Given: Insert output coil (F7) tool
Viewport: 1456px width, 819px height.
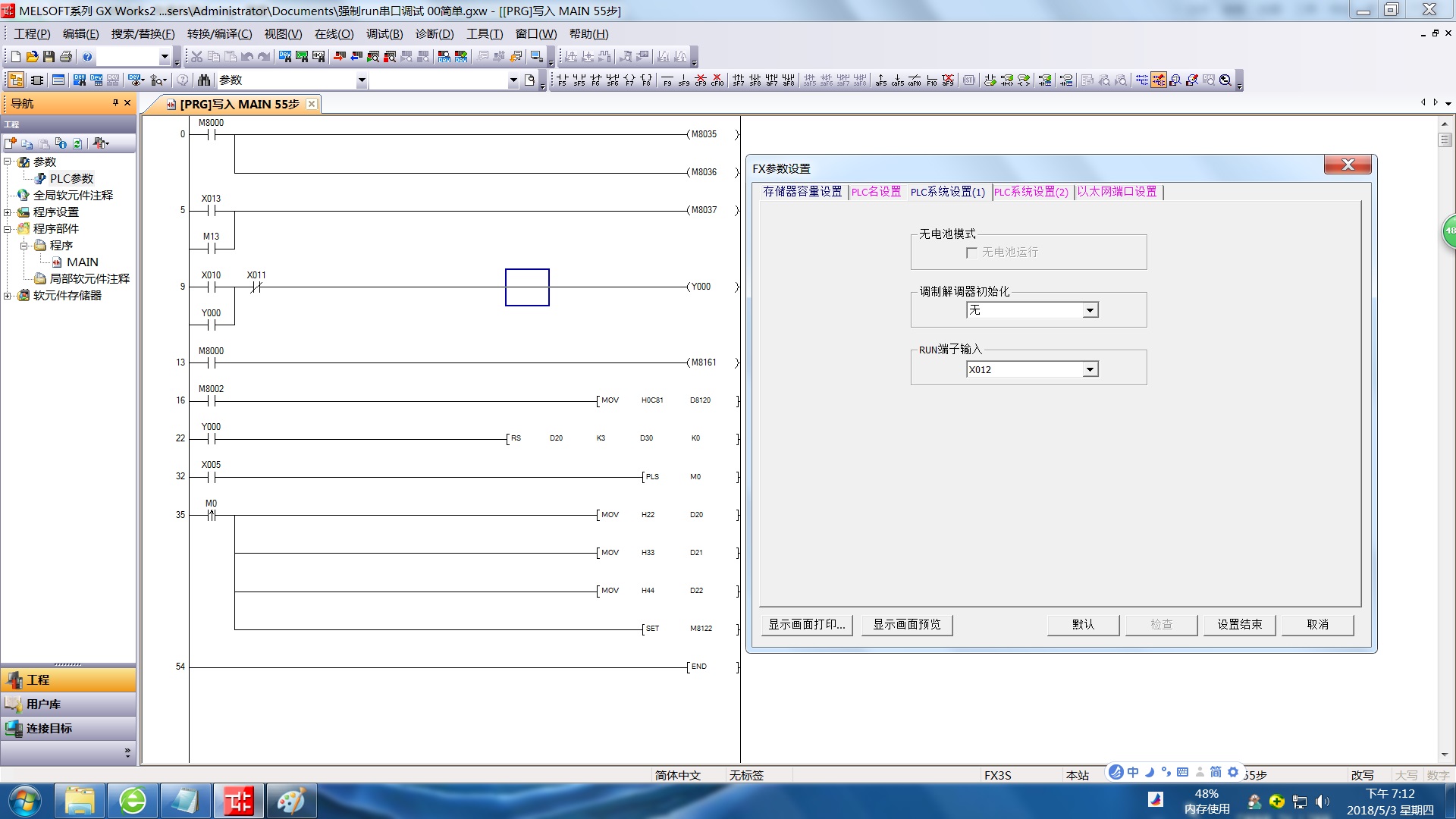Looking at the screenshot, I should click(x=629, y=80).
